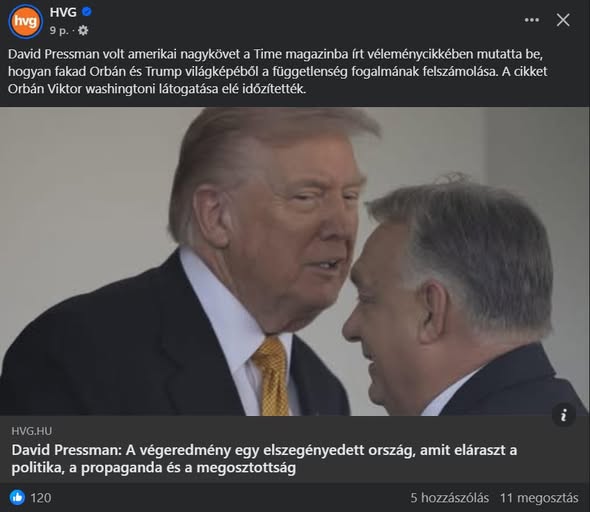This screenshot has width=590, height=512.
Task: Click the post caption starting 'David Pressman volt'
Action: (278, 71)
